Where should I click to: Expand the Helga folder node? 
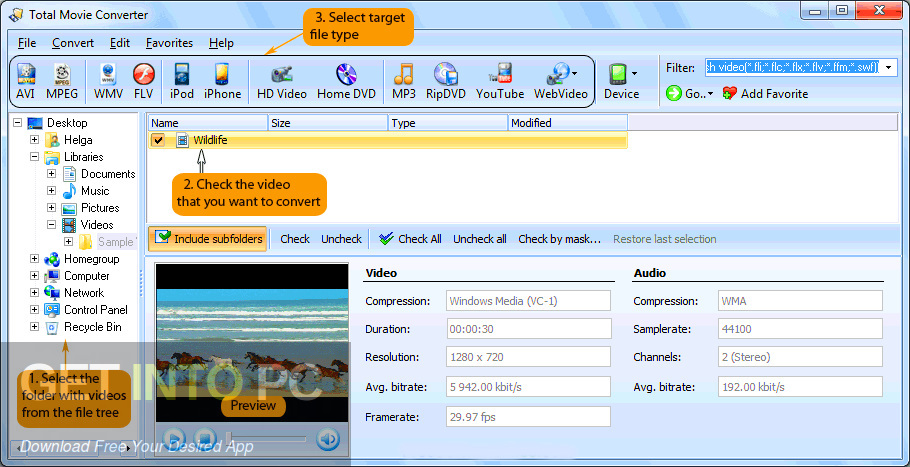[34, 140]
